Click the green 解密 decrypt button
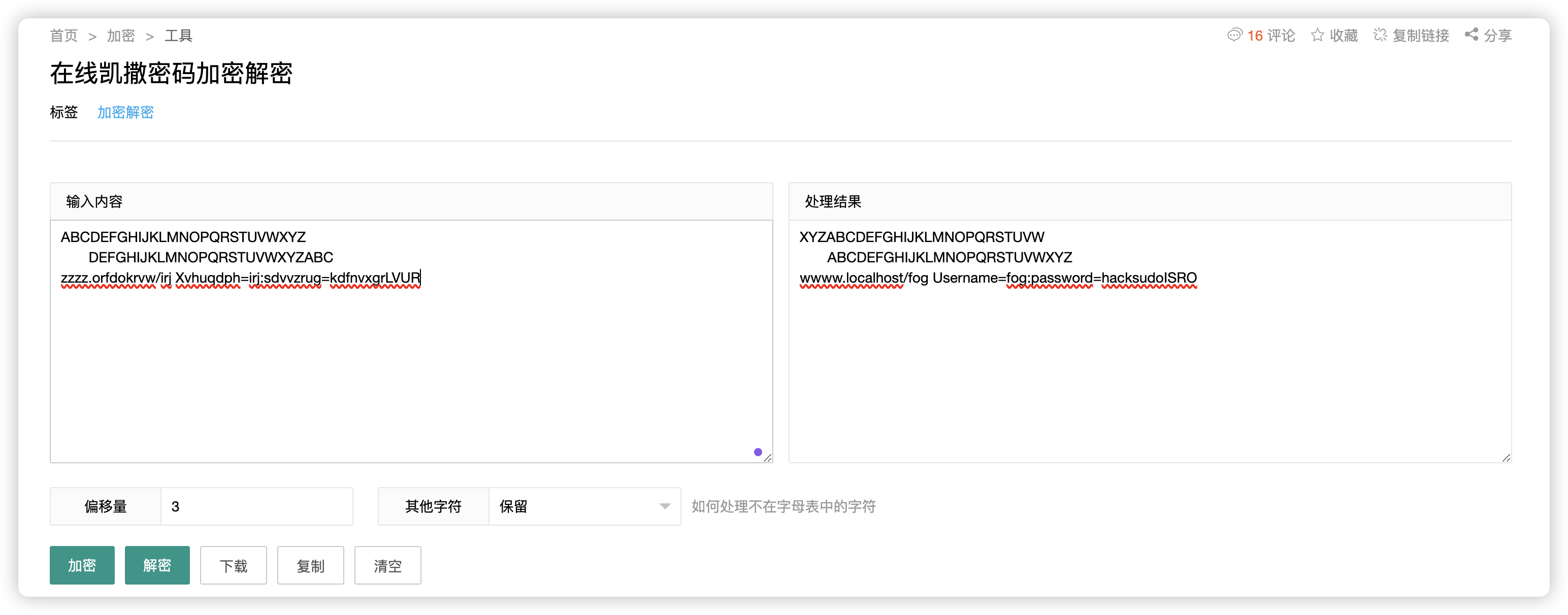Viewport: 1568px width, 615px height. pyautogui.click(x=157, y=565)
